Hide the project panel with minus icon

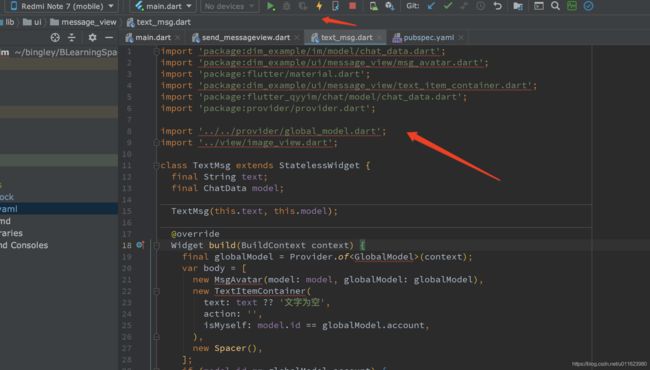pos(109,38)
